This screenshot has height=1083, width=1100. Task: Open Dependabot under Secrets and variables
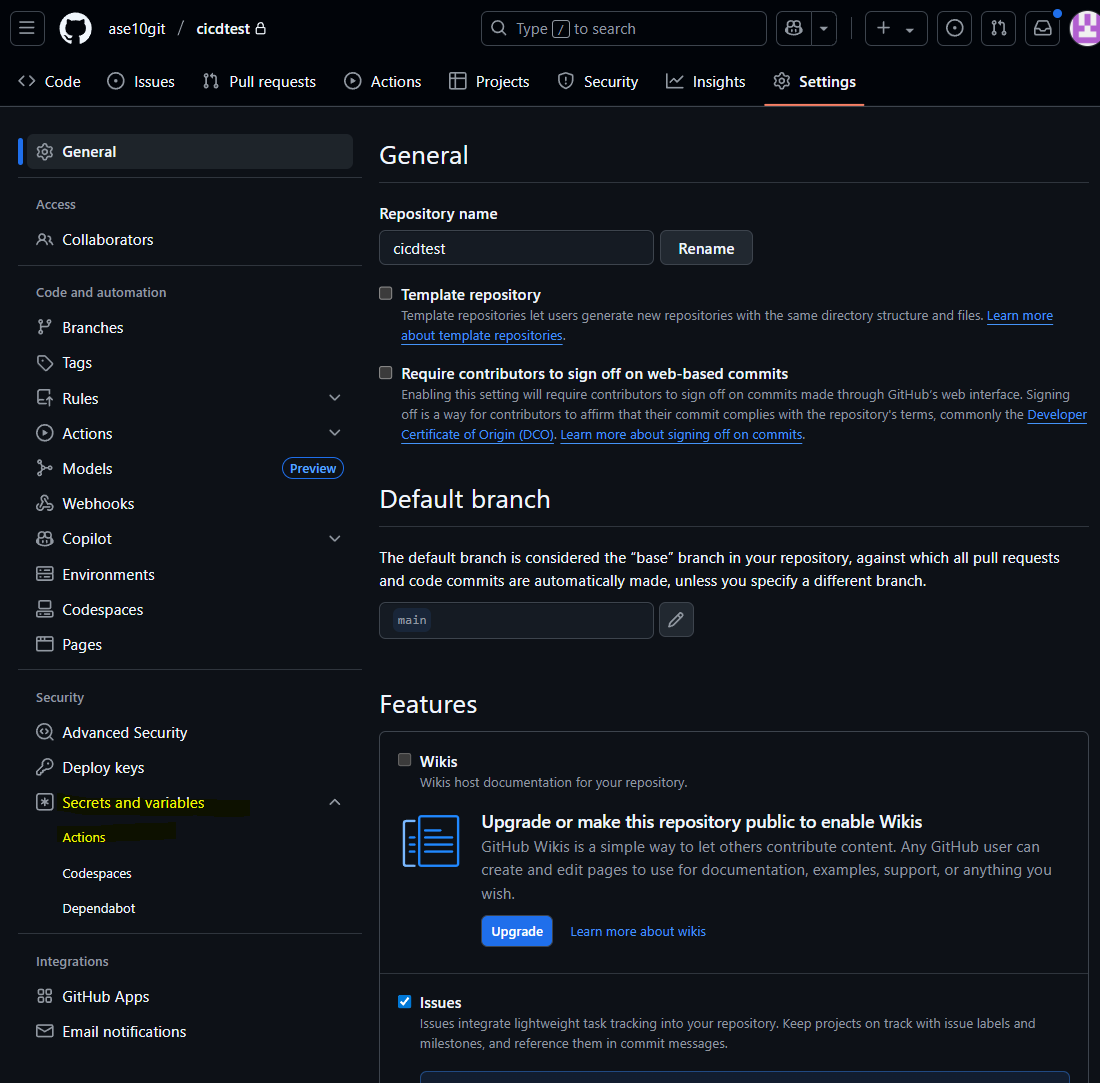pyautogui.click(x=99, y=908)
